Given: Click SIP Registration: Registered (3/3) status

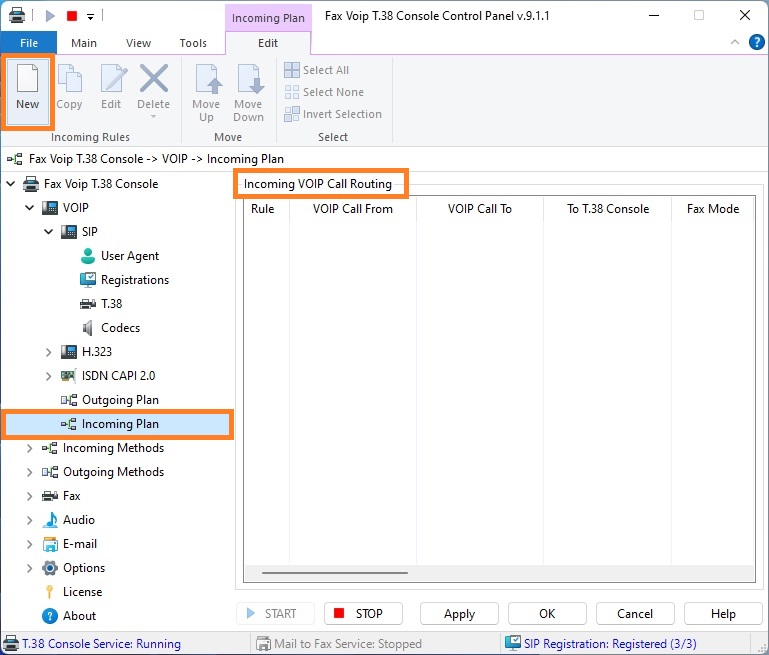Looking at the screenshot, I should (x=610, y=644).
